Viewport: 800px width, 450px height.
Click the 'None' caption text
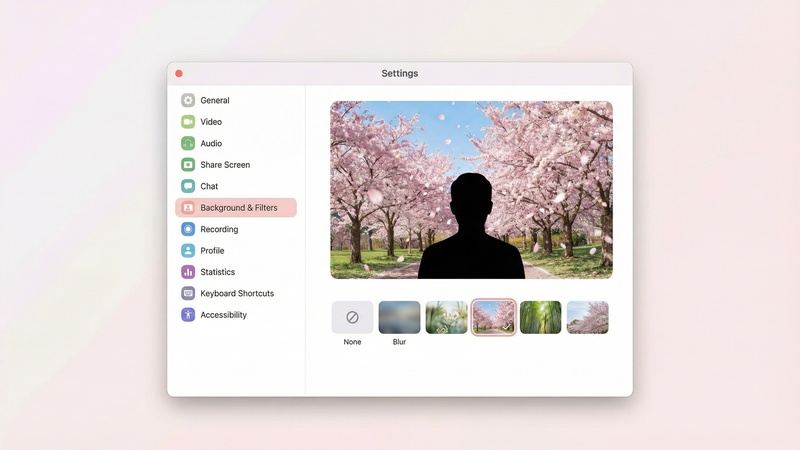[x=352, y=342]
